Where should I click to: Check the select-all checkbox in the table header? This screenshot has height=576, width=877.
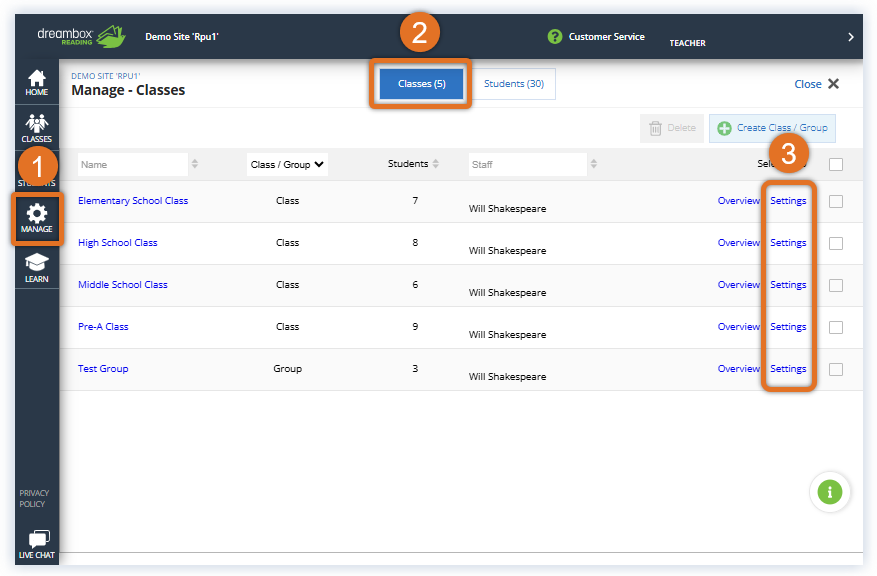[x=838, y=162]
